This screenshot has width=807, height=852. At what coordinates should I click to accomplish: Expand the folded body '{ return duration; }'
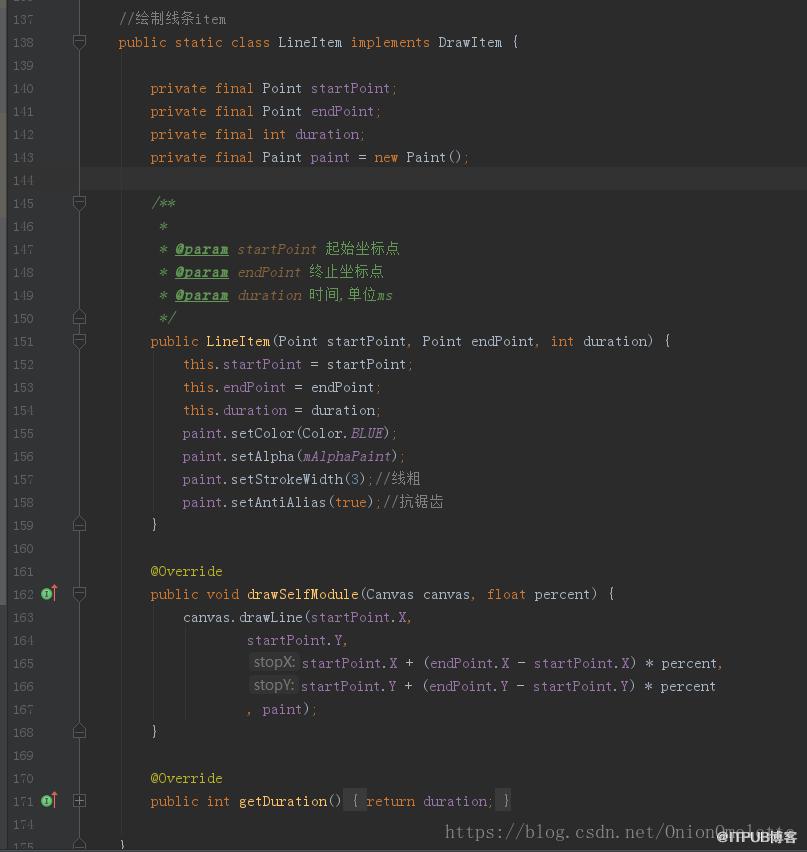(x=428, y=801)
